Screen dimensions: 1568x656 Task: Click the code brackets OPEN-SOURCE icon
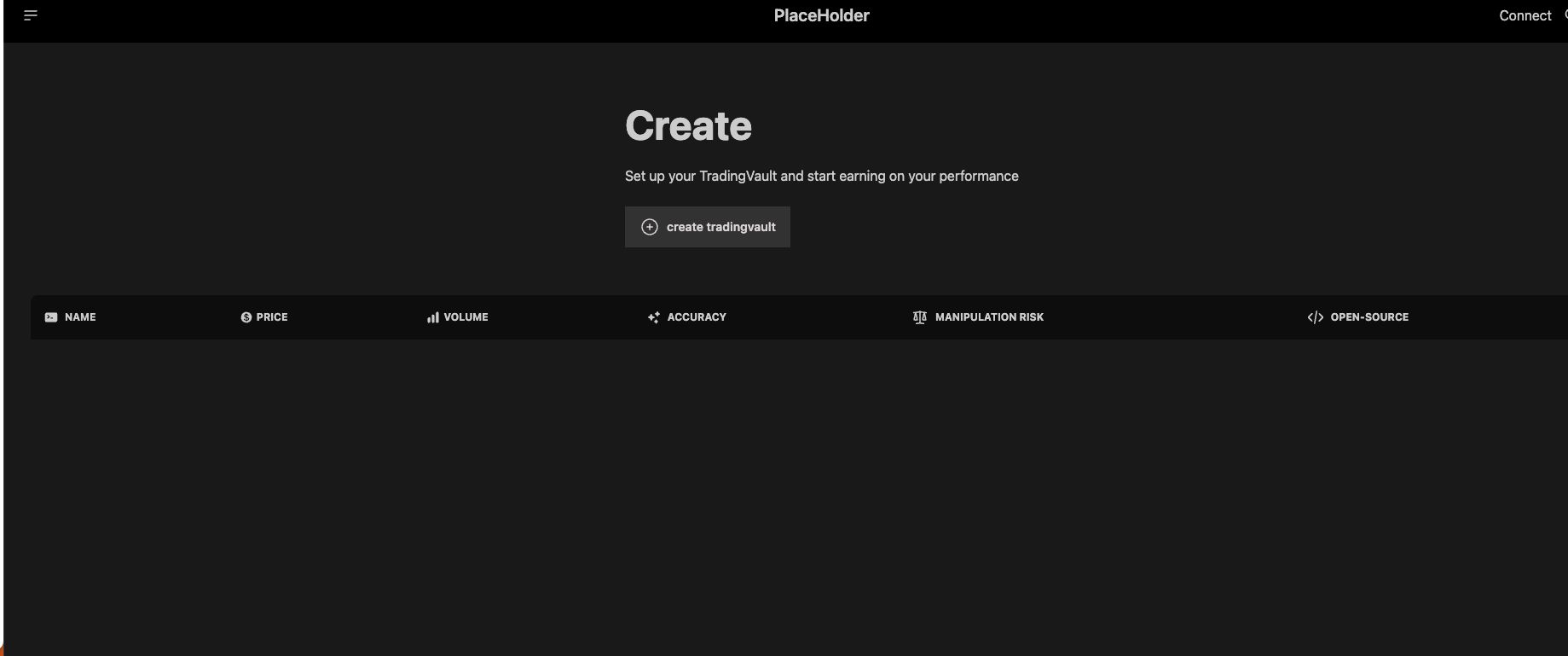1316,317
